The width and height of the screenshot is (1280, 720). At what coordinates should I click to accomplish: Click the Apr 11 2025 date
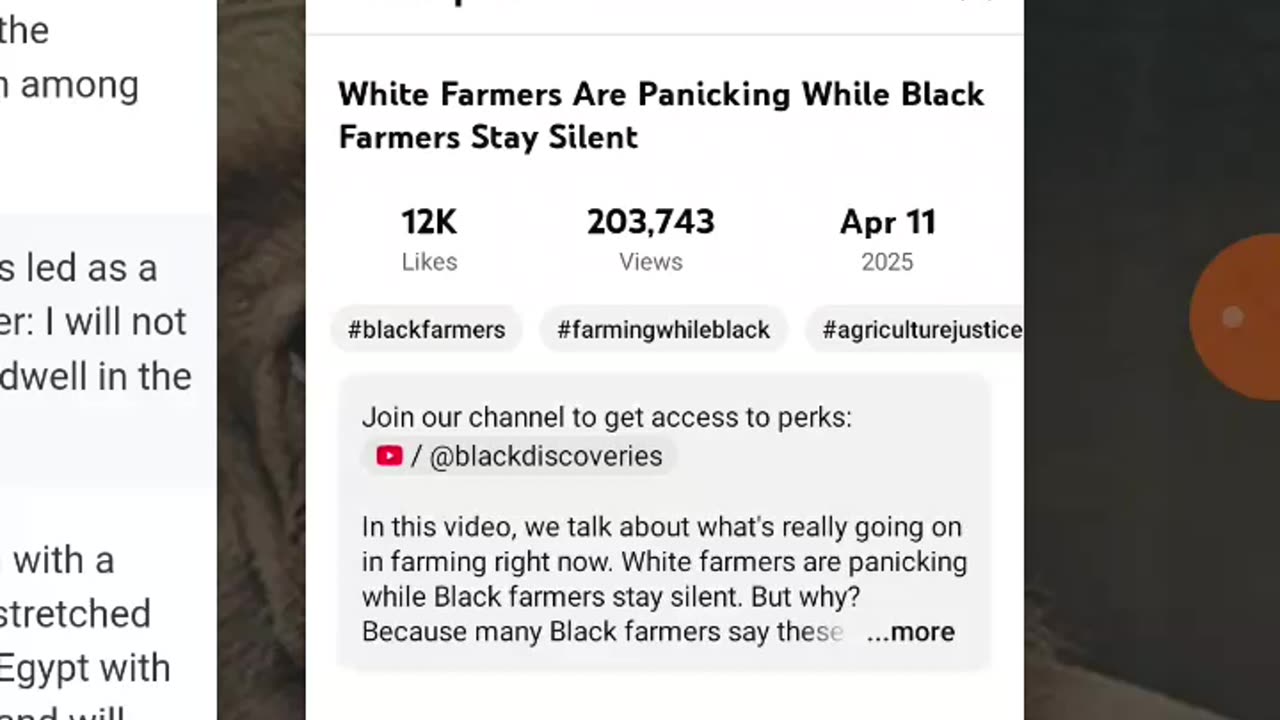[x=888, y=239]
